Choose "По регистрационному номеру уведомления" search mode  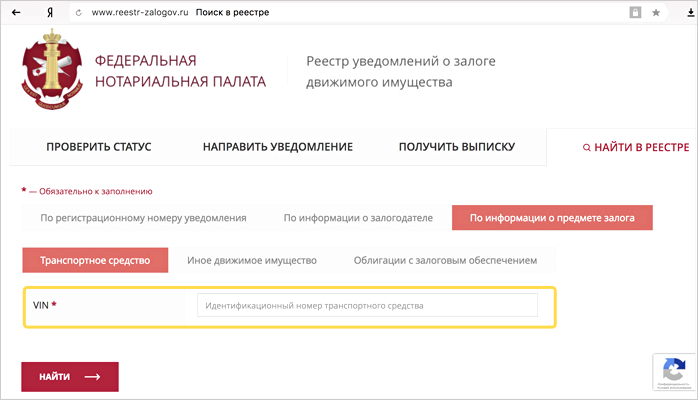click(x=143, y=217)
